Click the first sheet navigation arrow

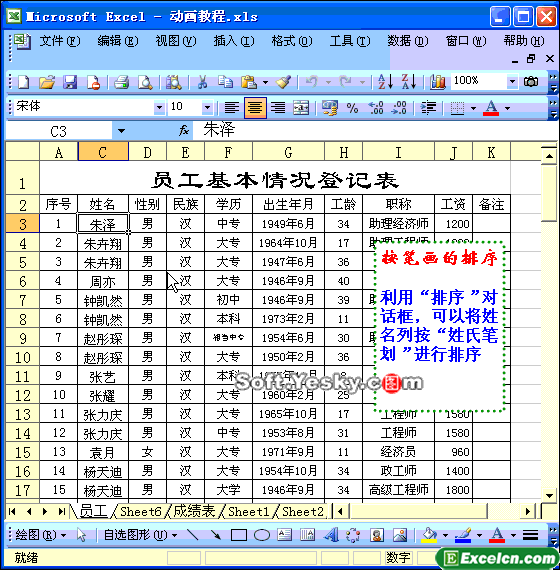click(x=12, y=512)
